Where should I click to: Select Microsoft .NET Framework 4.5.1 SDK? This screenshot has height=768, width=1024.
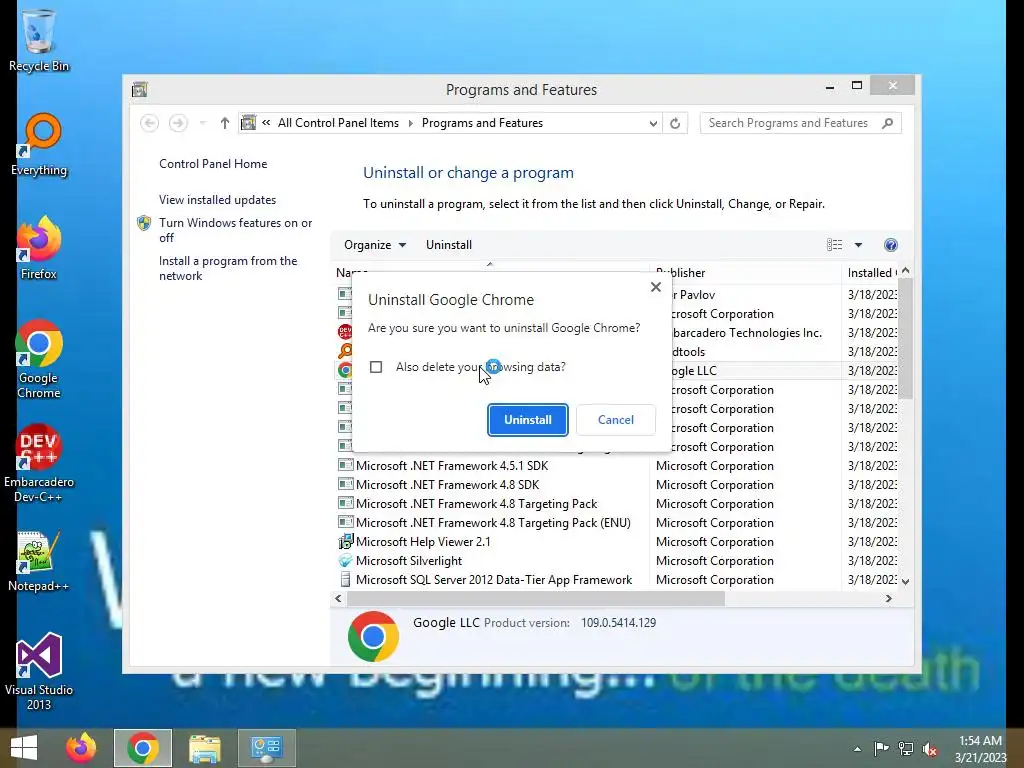coord(452,466)
